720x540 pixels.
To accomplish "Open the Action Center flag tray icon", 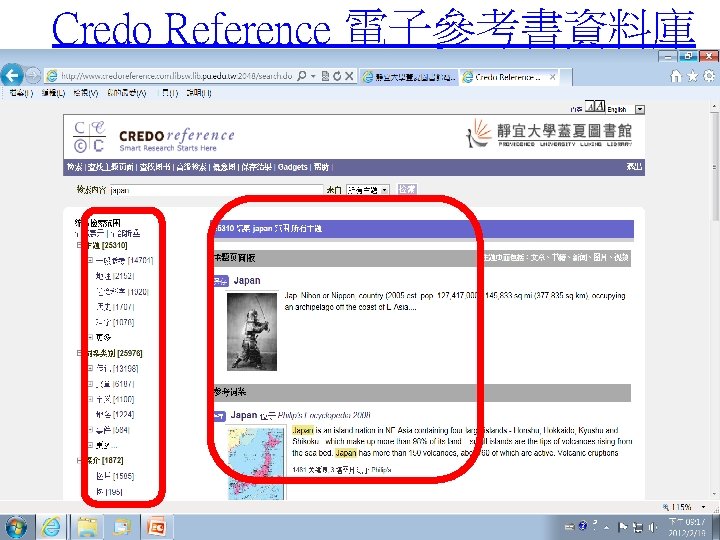I will point(623,527).
